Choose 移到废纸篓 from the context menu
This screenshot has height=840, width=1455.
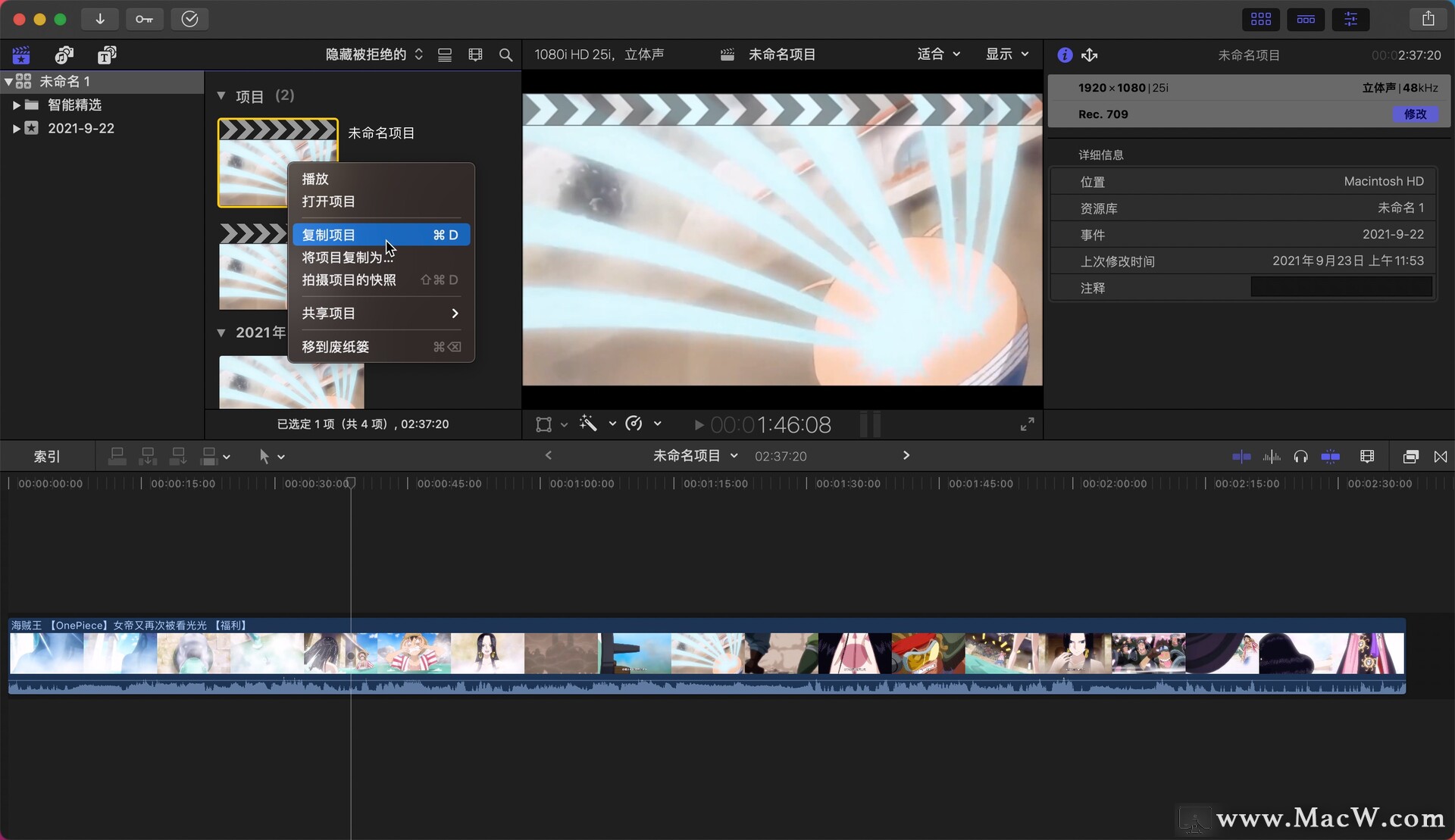tap(381, 347)
